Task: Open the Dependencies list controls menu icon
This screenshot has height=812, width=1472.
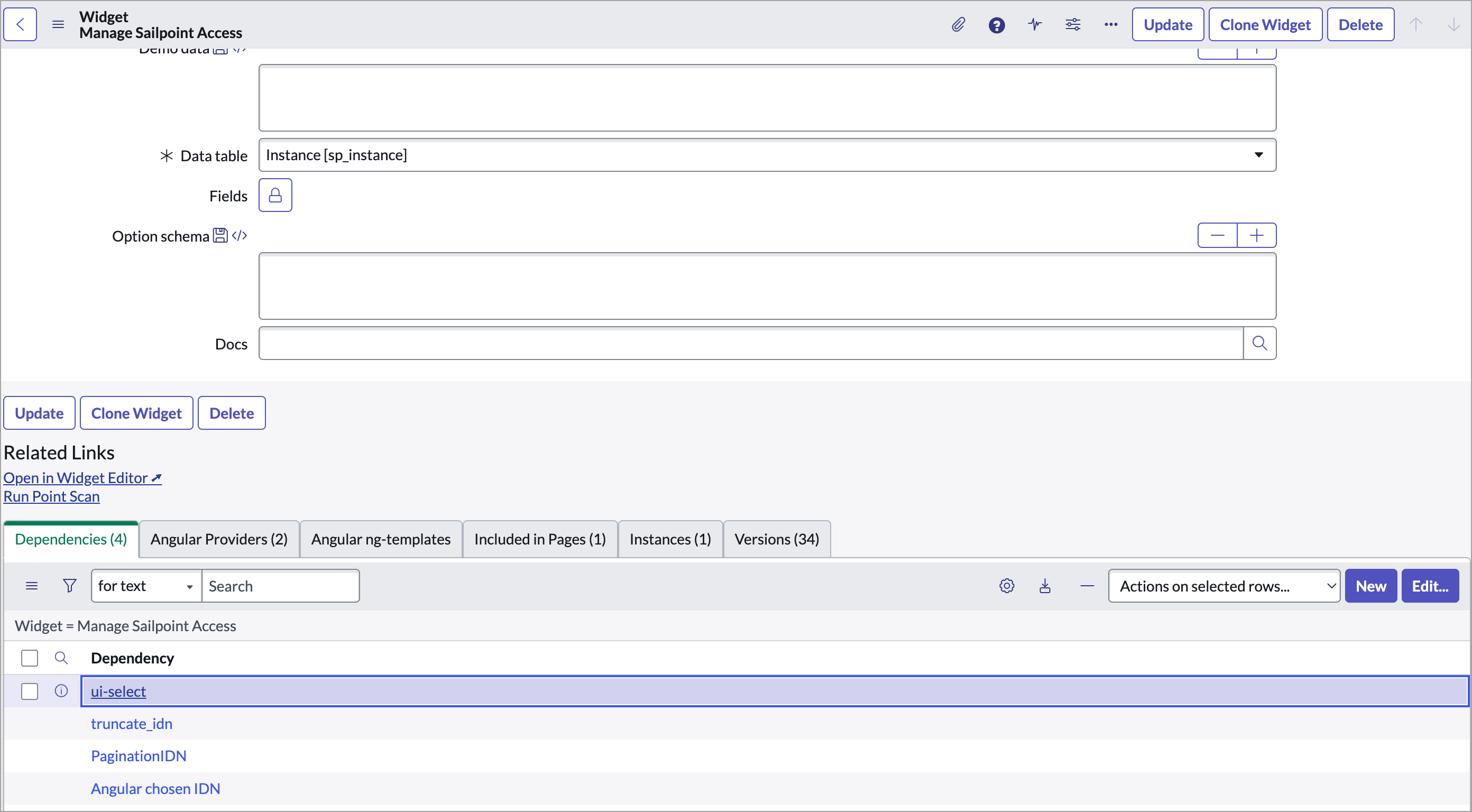Action: (32, 586)
